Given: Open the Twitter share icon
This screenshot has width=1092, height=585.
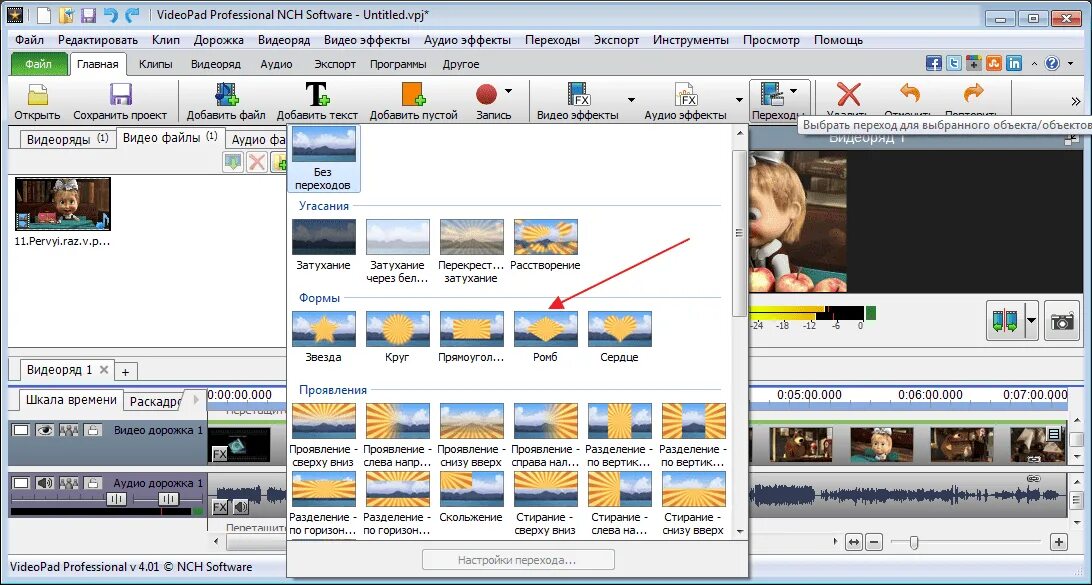Looking at the screenshot, I should pyautogui.click(x=954, y=63).
